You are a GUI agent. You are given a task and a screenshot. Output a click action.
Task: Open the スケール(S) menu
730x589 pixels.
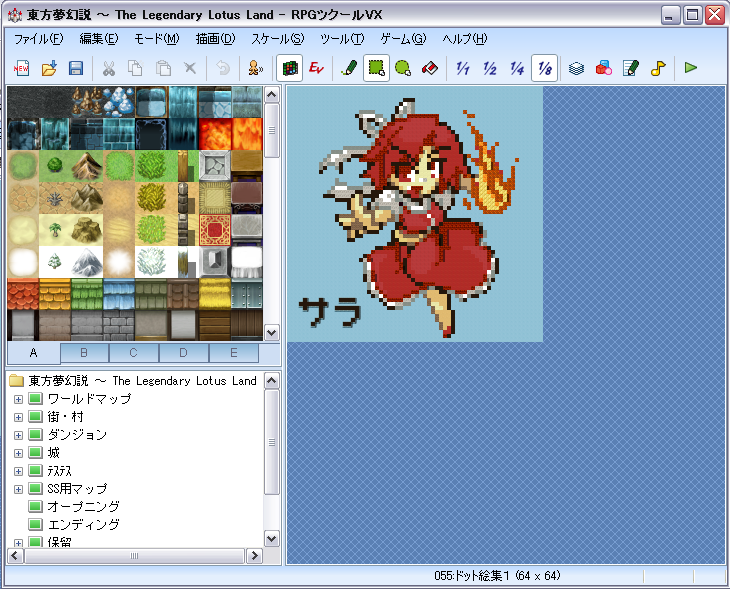tap(278, 39)
